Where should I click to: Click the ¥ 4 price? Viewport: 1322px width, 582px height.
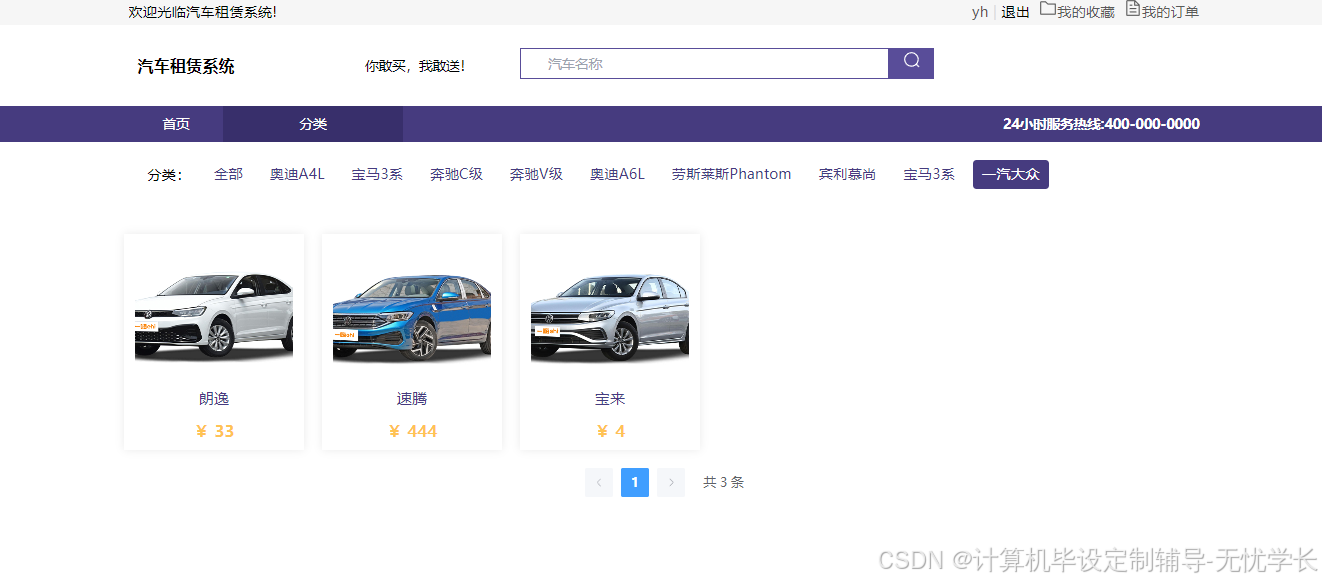610,432
